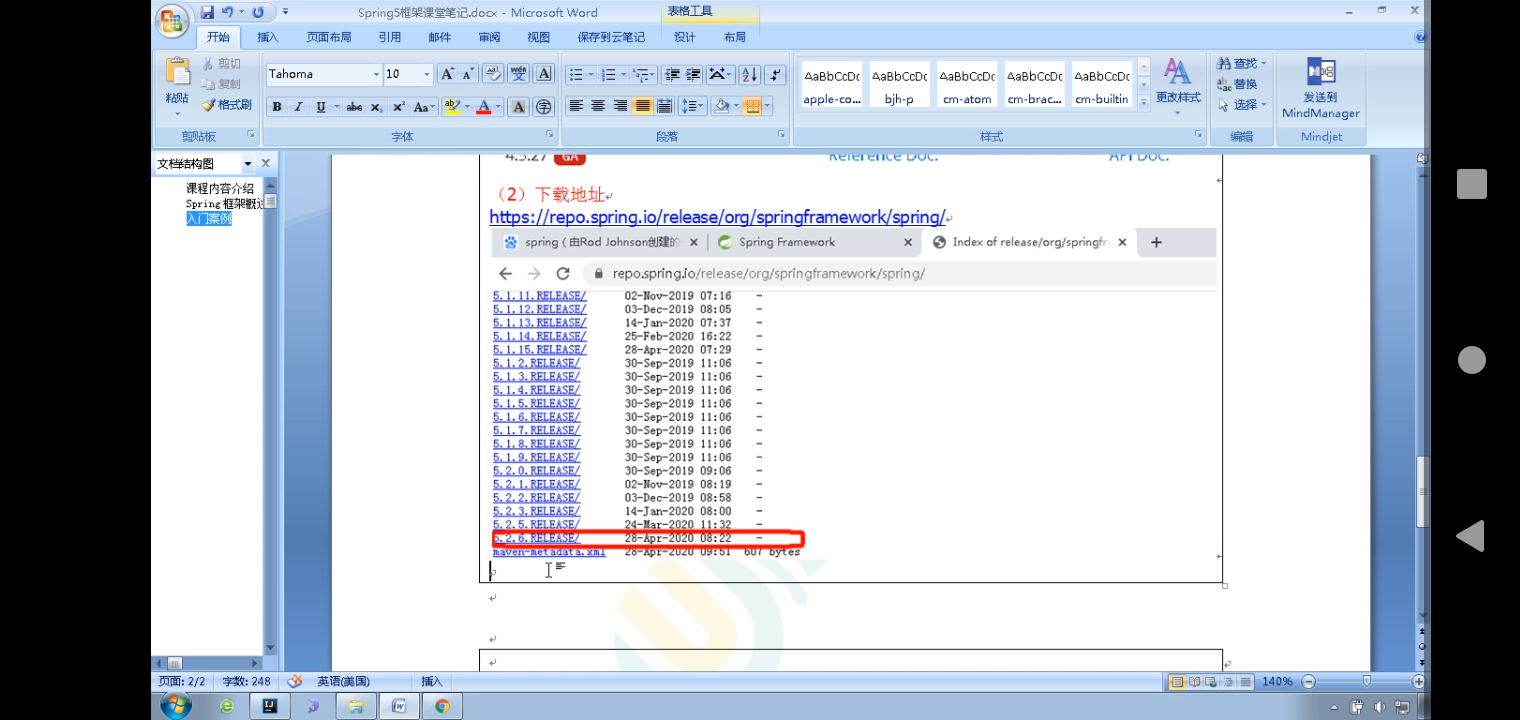The height and width of the screenshot is (720, 1520).
Task: Open Chrome from the taskbar
Action: [441, 706]
